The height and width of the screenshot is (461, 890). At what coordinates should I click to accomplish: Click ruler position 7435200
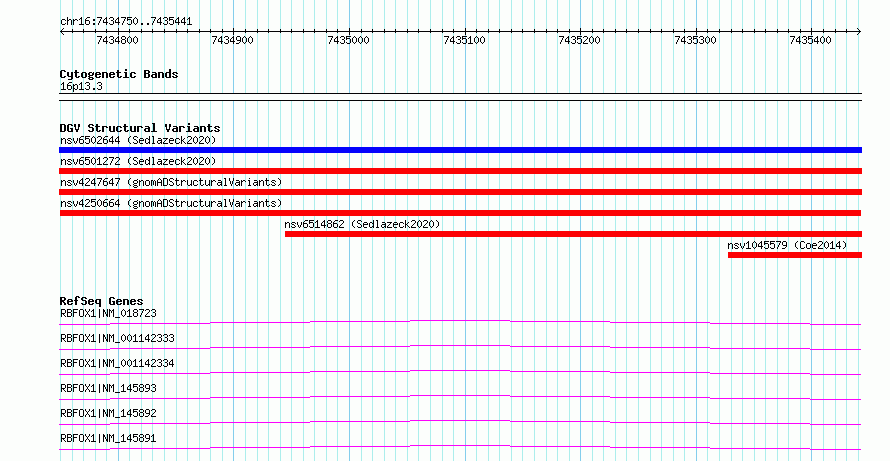(x=580, y=40)
